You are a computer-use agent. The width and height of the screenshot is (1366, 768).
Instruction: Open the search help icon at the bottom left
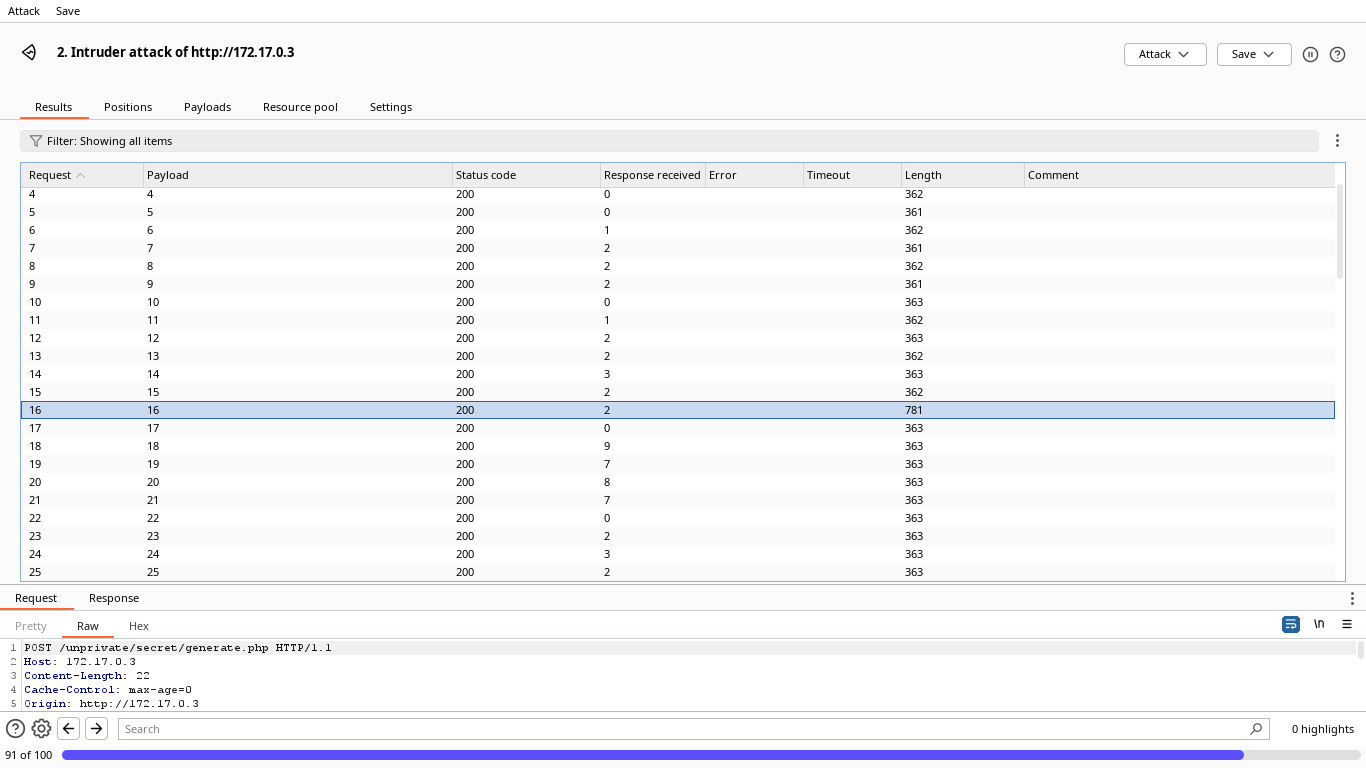(15, 728)
